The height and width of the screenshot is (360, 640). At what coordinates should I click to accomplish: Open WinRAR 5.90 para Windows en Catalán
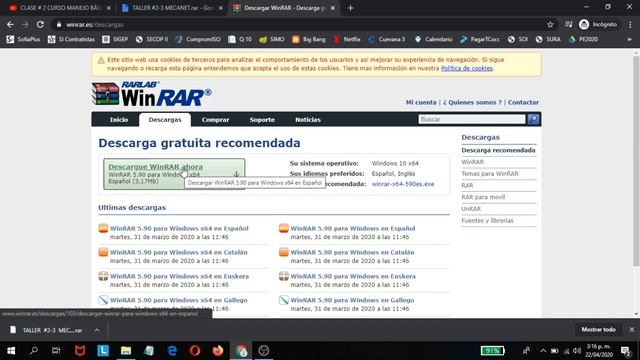tap(352, 253)
